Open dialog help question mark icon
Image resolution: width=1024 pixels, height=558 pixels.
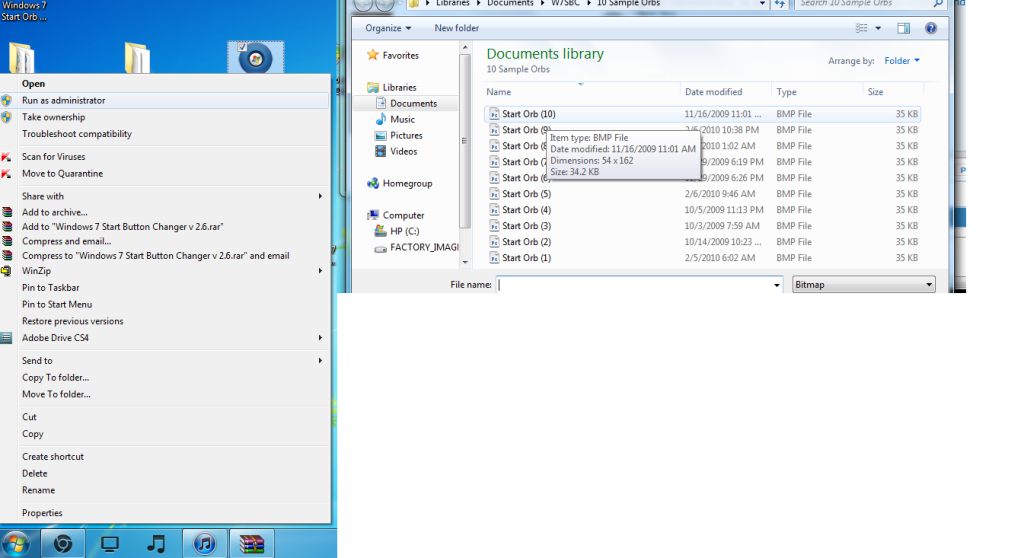click(x=931, y=28)
